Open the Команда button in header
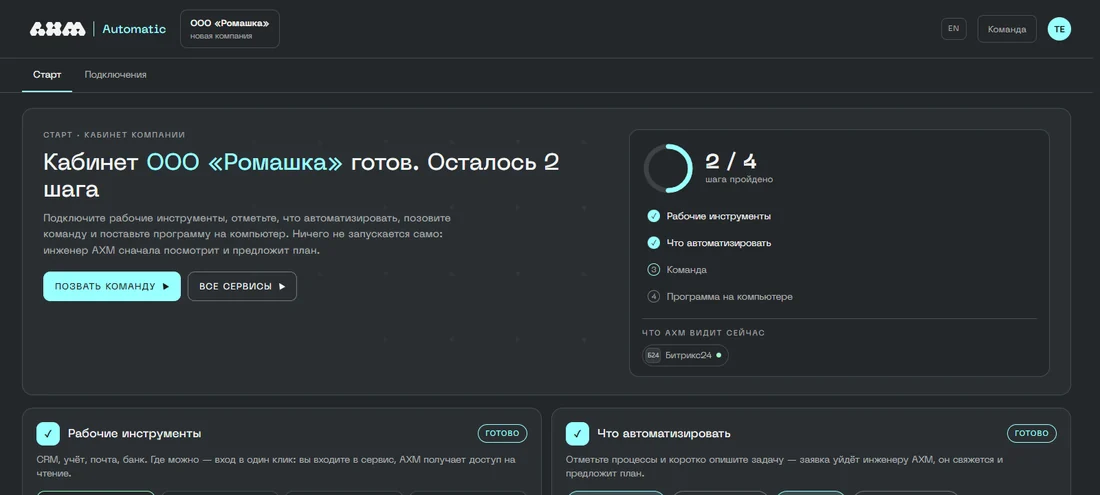 pos(1007,29)
